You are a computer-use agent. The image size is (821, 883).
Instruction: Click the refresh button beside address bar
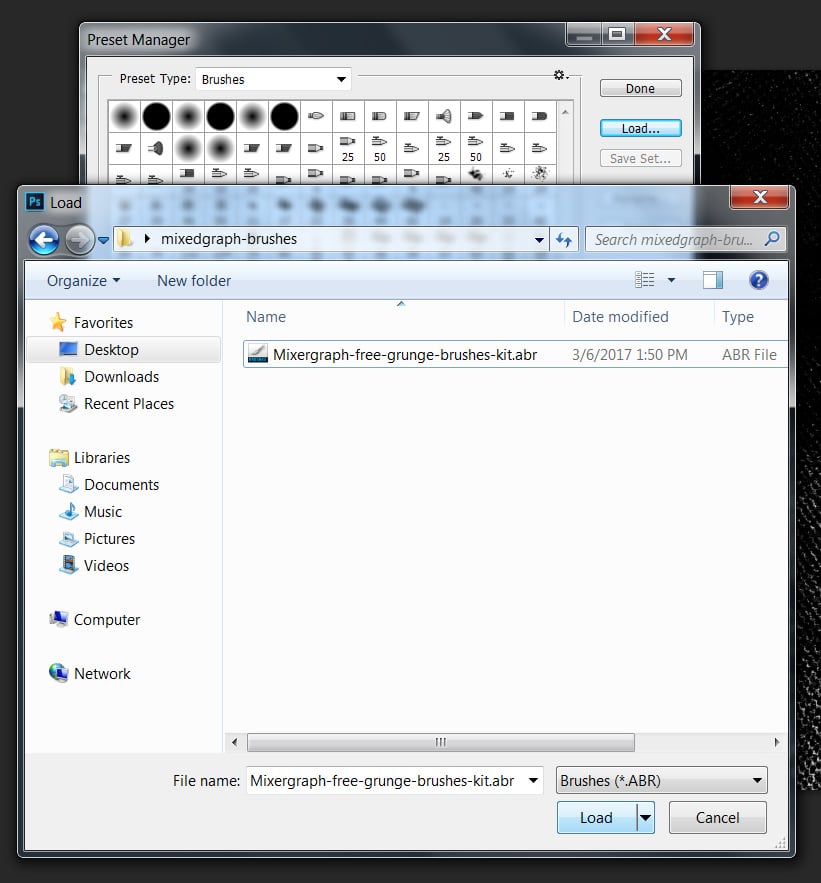click(x=564, y=240)
